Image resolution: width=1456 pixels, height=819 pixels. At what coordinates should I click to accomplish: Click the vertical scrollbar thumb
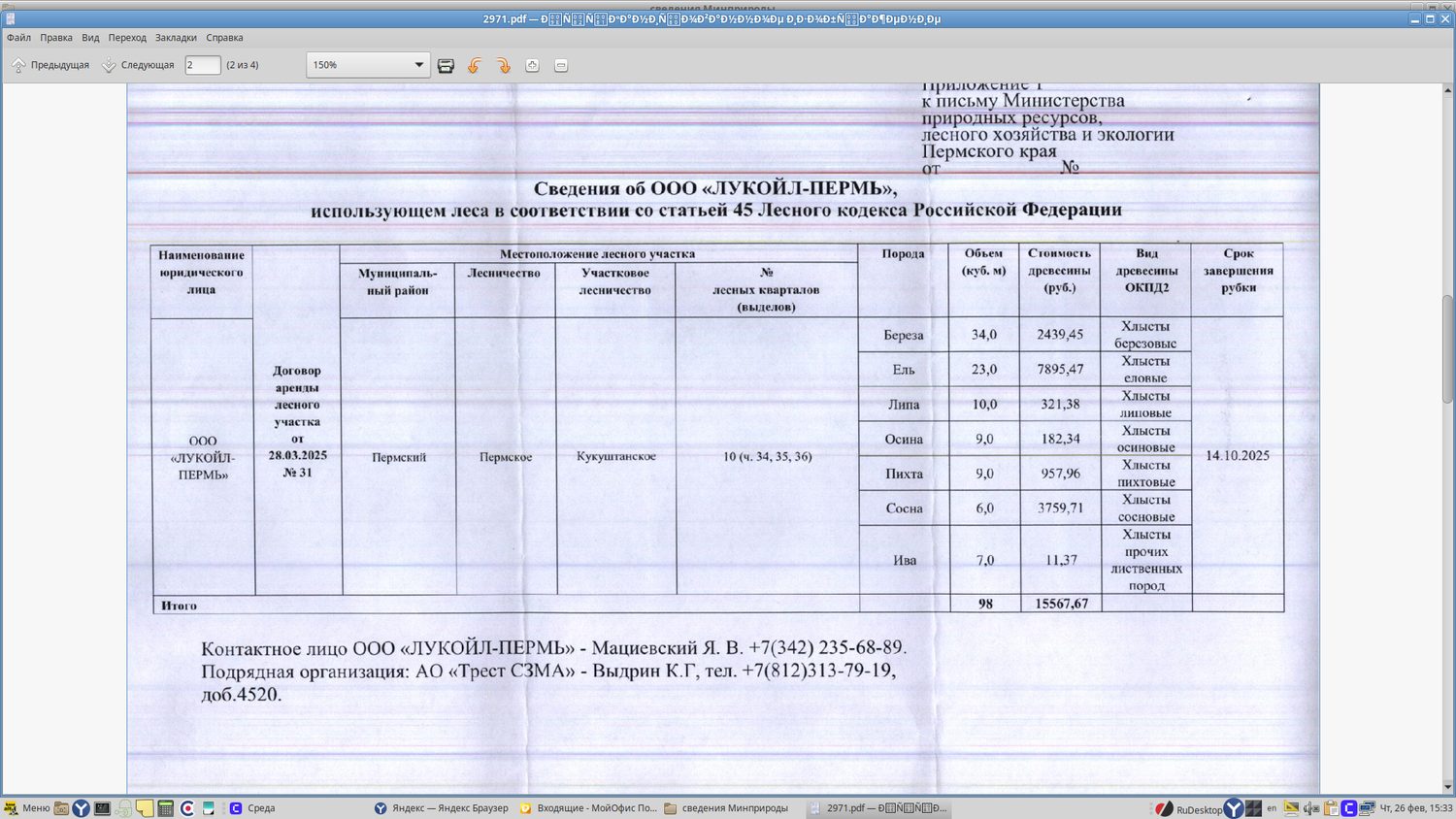tap(1447, 349)
